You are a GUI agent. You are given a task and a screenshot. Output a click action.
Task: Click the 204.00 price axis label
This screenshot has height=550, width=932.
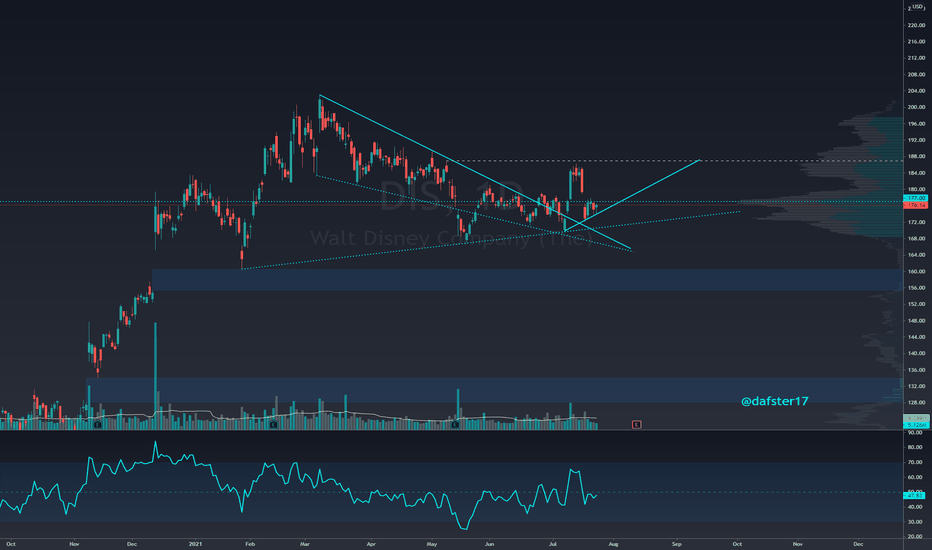[917, 91]
